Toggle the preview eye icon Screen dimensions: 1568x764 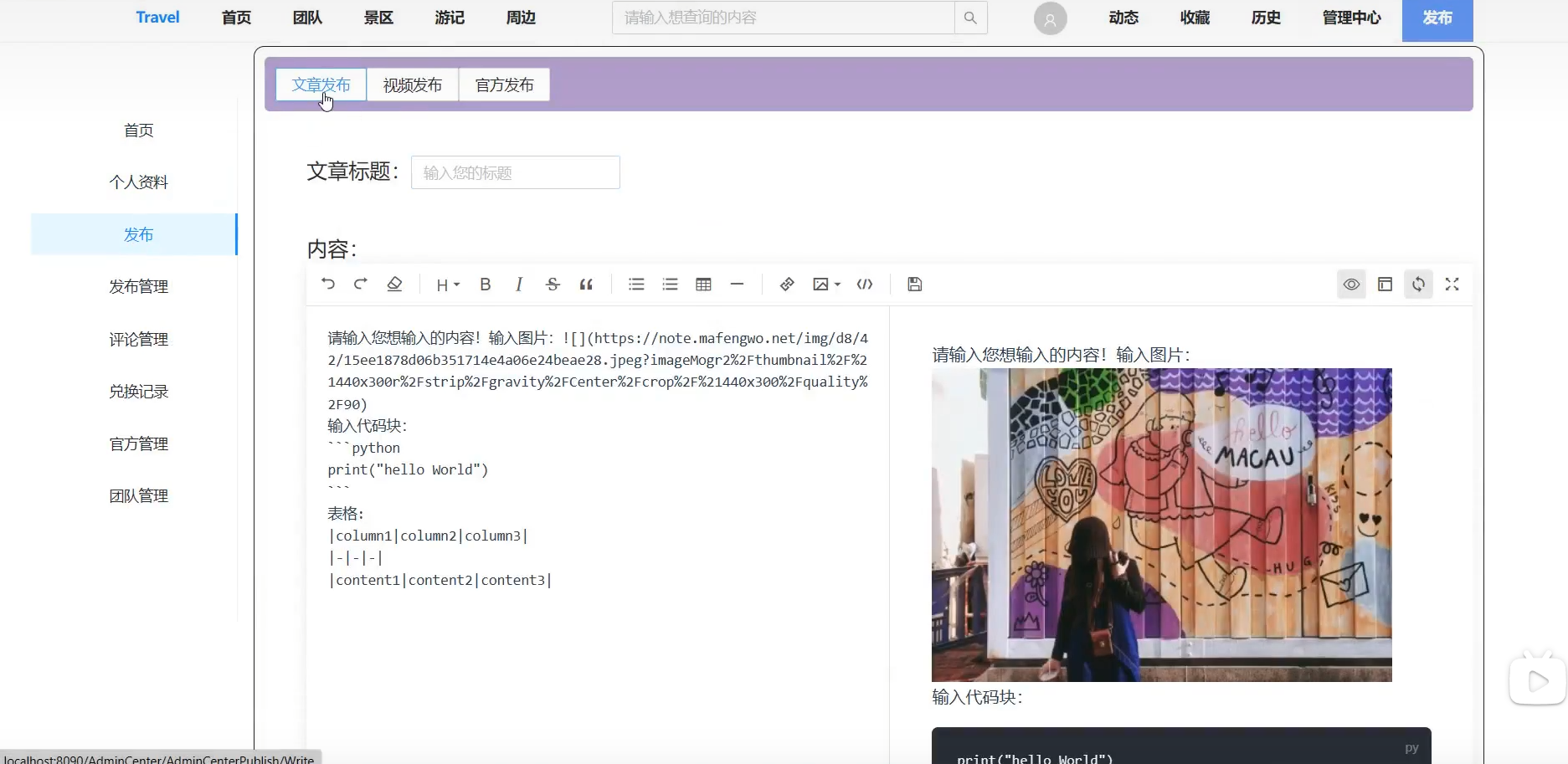click(x=1351, y=285)
